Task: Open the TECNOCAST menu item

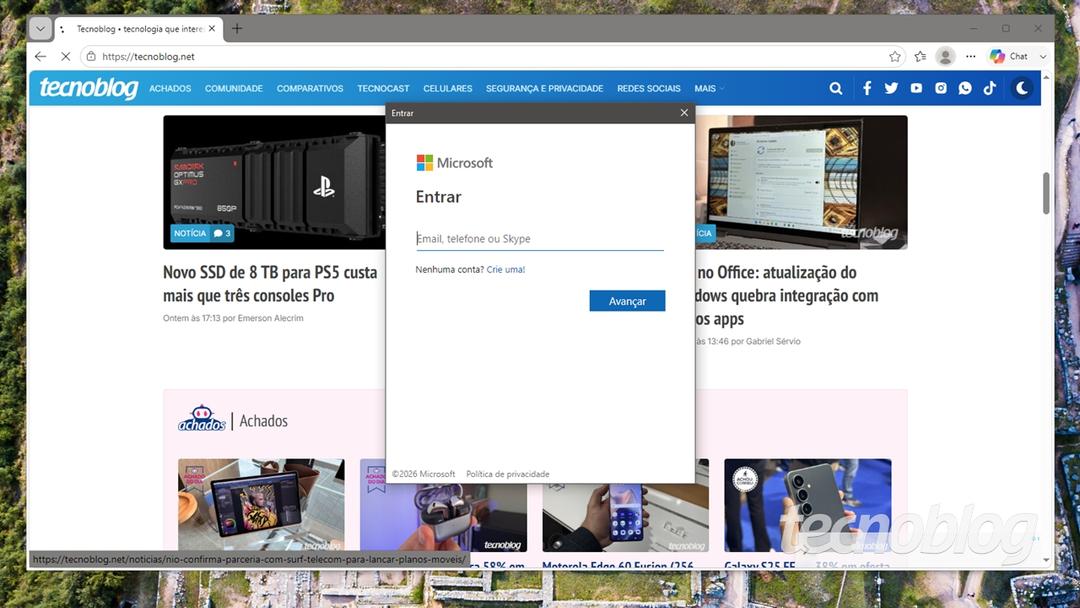Action: (x=383, y=89)
